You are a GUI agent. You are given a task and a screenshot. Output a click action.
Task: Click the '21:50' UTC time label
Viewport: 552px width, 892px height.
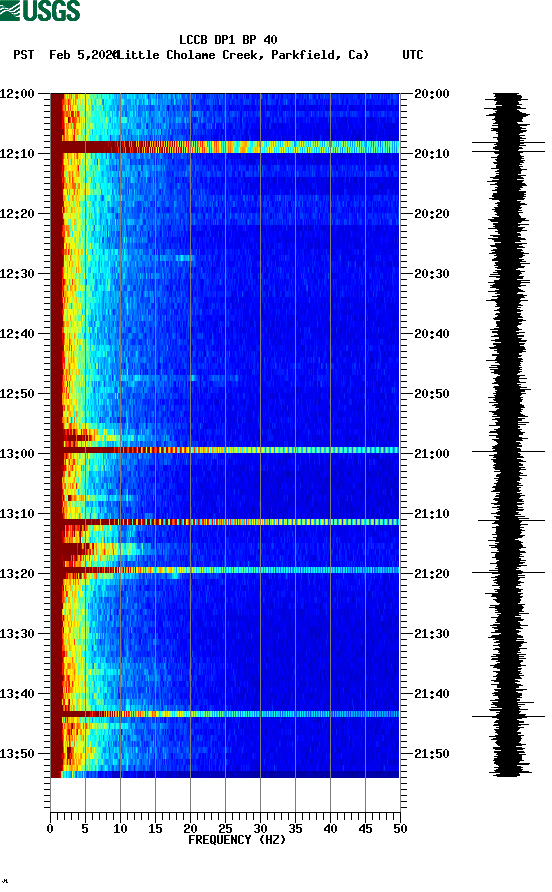click(x=432, y=754)
